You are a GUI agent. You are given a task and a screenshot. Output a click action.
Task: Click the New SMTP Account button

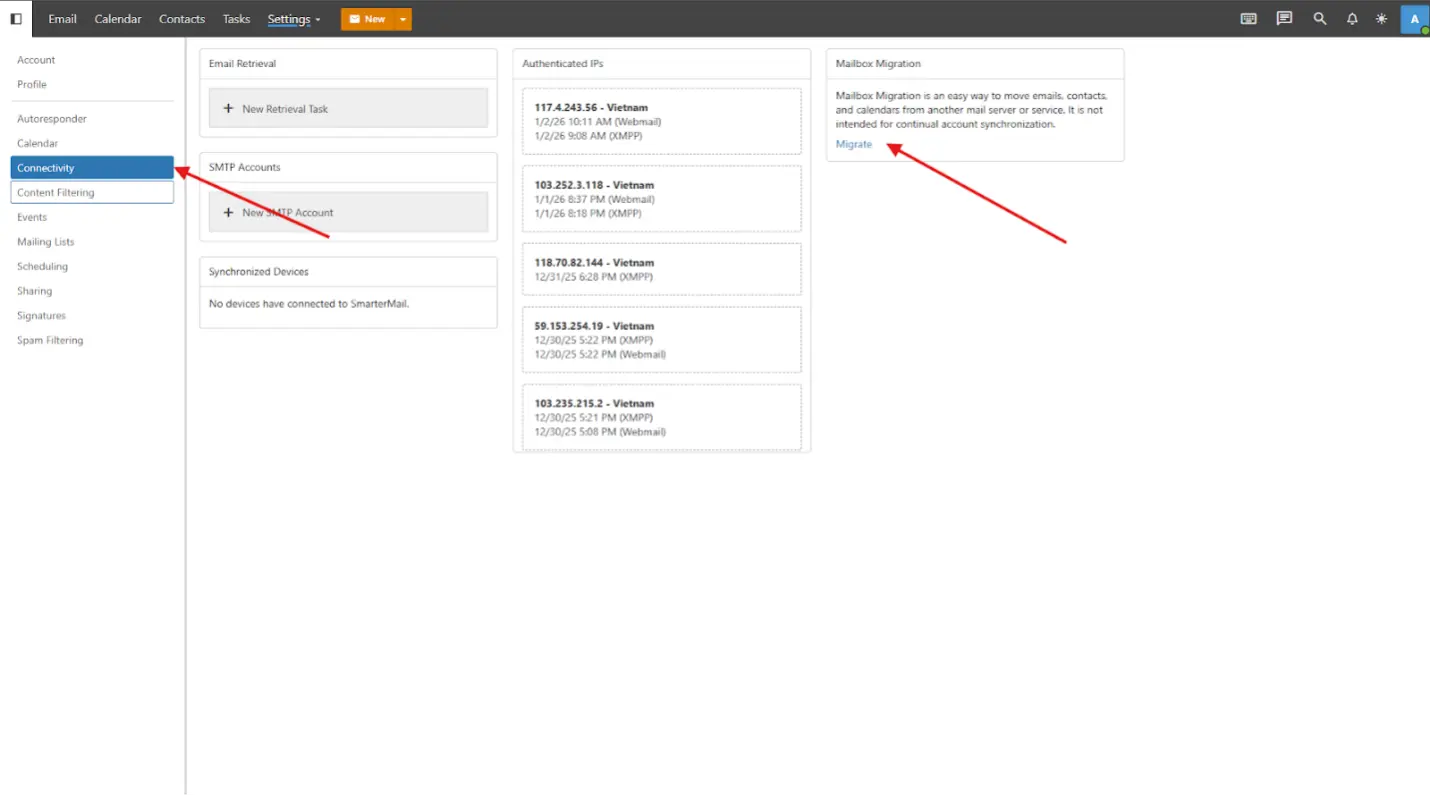[x=348, y=212]
